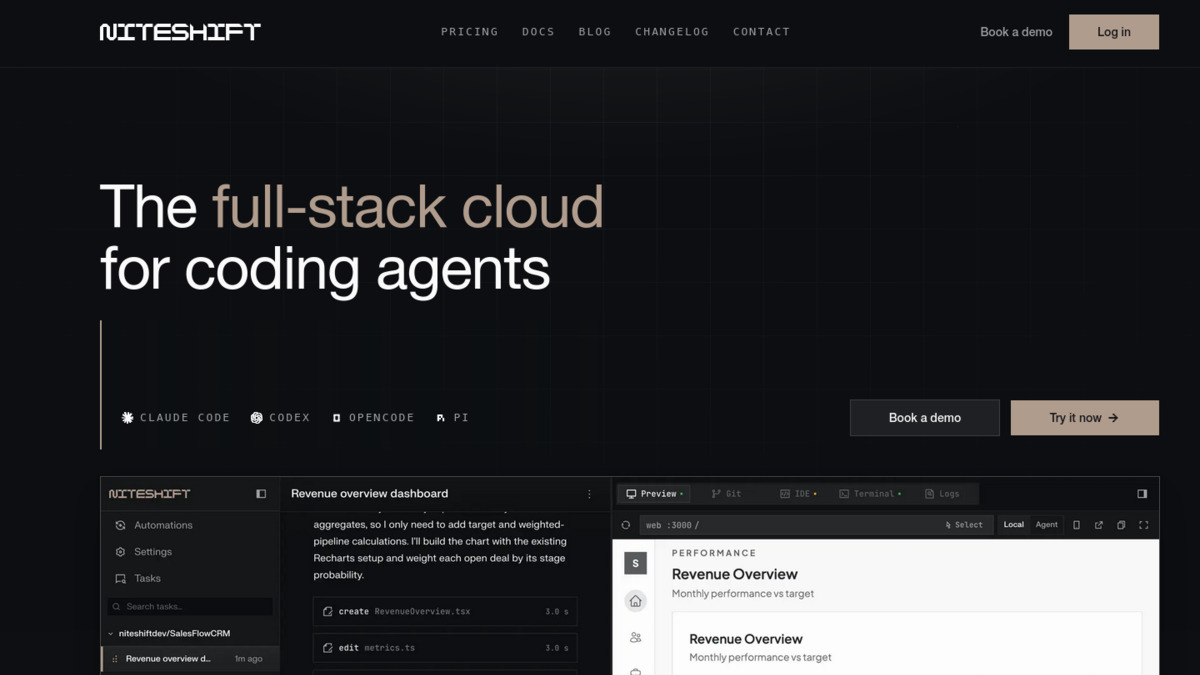Switch the preview to Local
The width and height of the screenshot is (1200, 675).
[1014, 525]
